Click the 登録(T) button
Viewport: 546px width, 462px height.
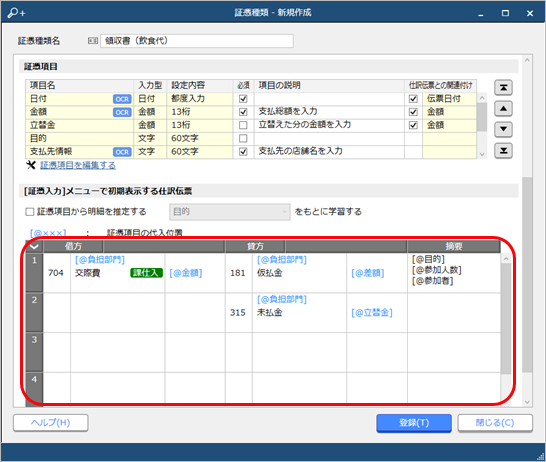pyautogui.click(x=414, y=423)
